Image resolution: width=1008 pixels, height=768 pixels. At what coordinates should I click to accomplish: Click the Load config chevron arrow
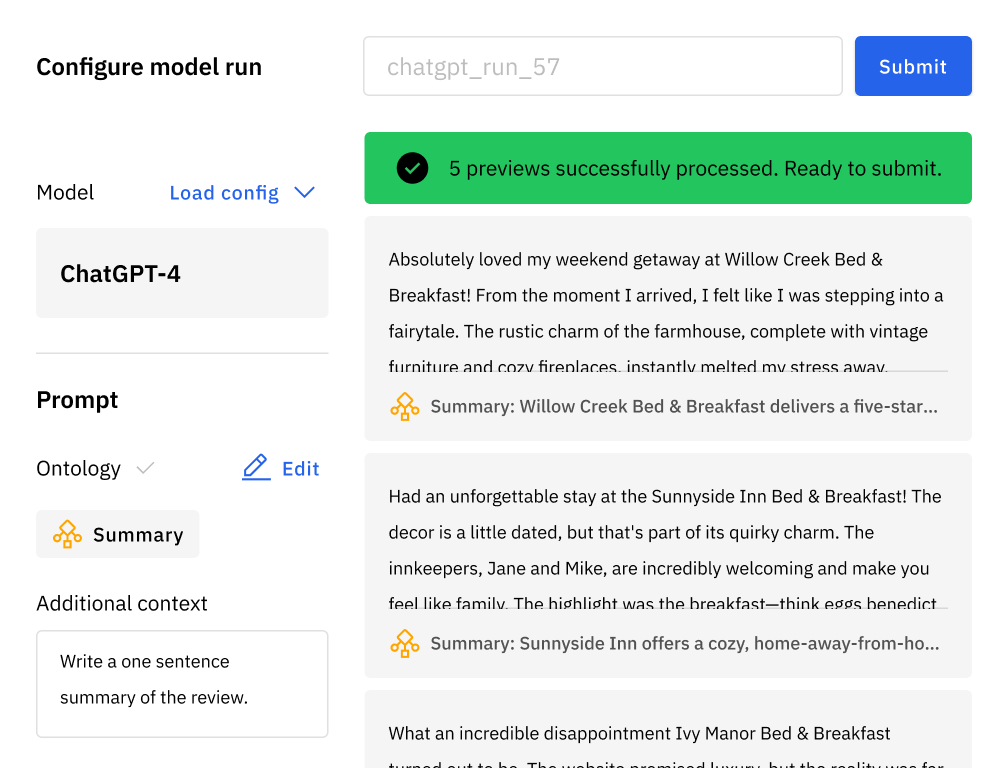304,192
